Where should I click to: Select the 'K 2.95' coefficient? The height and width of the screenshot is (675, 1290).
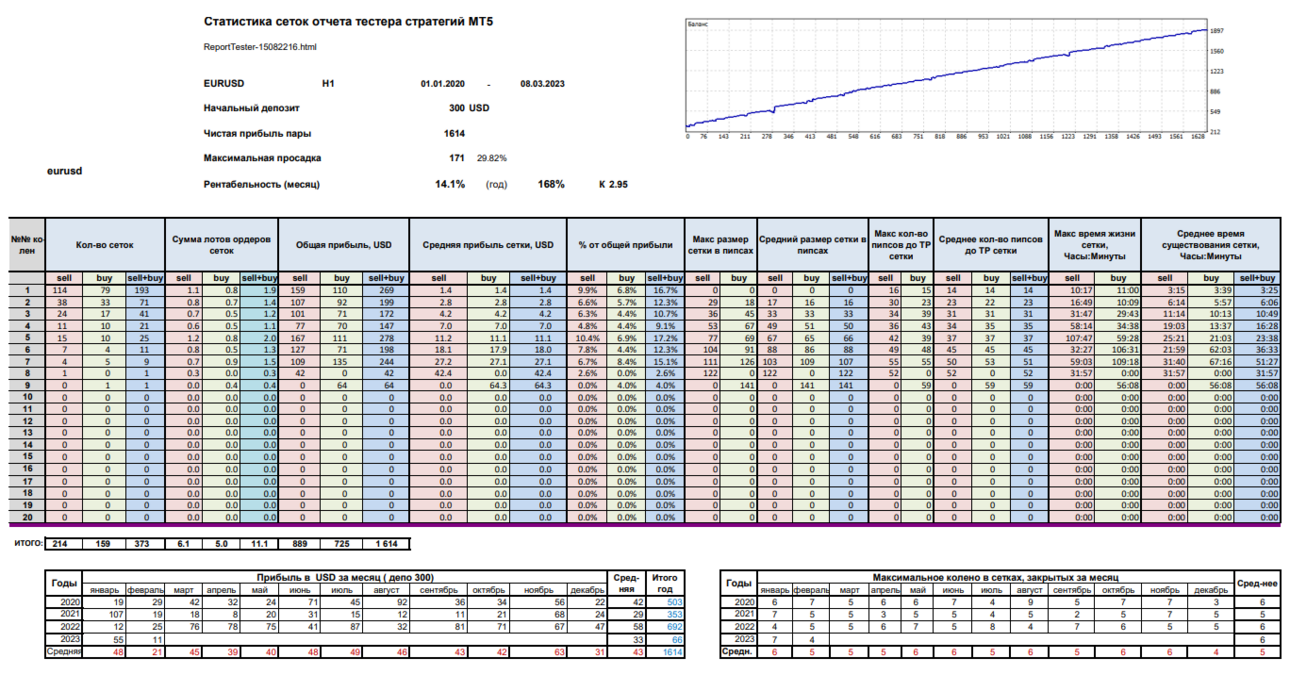(613, 184)
